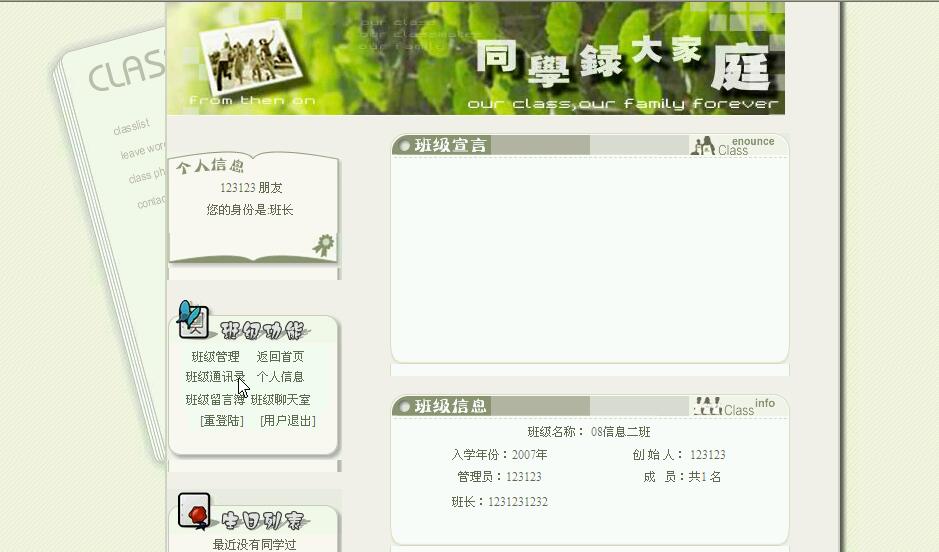The width and height of the screenshot is (939, 552).
Task: Go to 返回首页
Action: tap(280, 357)
